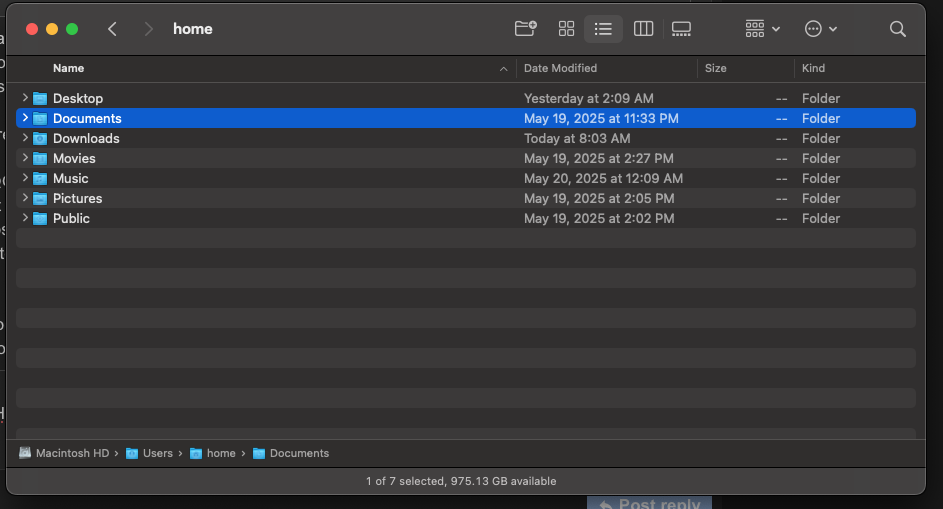943x509 pixels.
Task: Open Macintosh HD in the path bar
Action: point(64,453)
